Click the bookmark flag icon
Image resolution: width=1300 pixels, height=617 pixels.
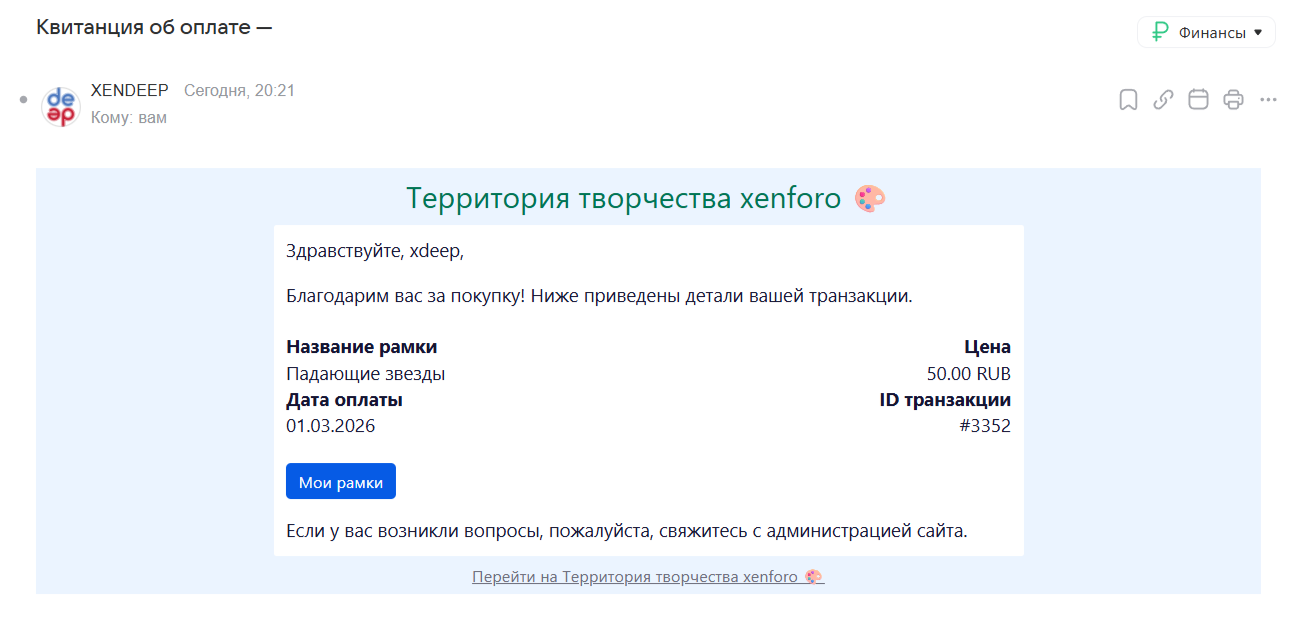[1128, 100]
